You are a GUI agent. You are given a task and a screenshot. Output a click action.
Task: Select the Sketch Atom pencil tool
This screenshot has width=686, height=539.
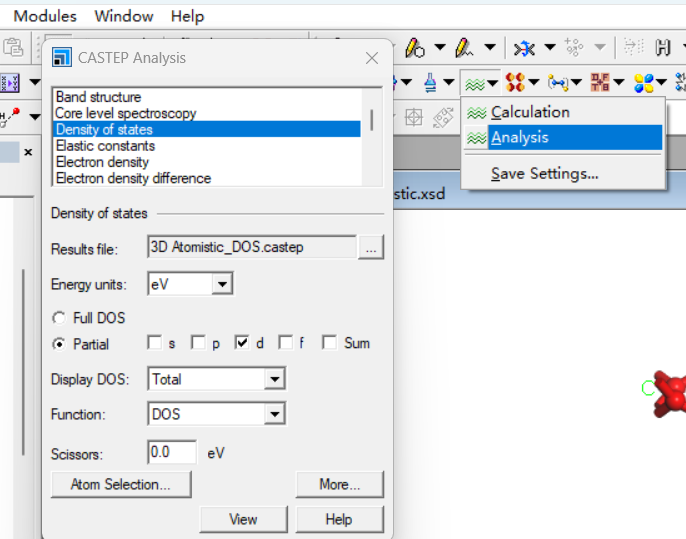tap(414, 47)
